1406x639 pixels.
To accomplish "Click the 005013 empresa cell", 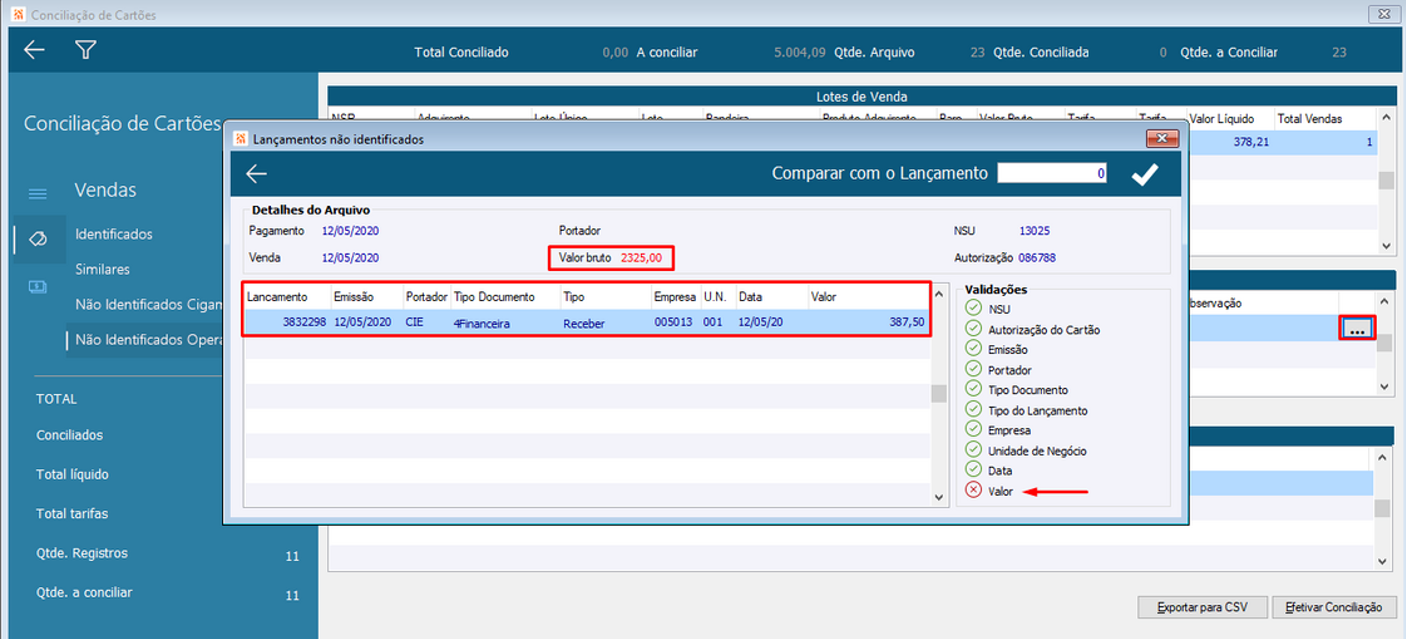I will (x=673, y=323).
